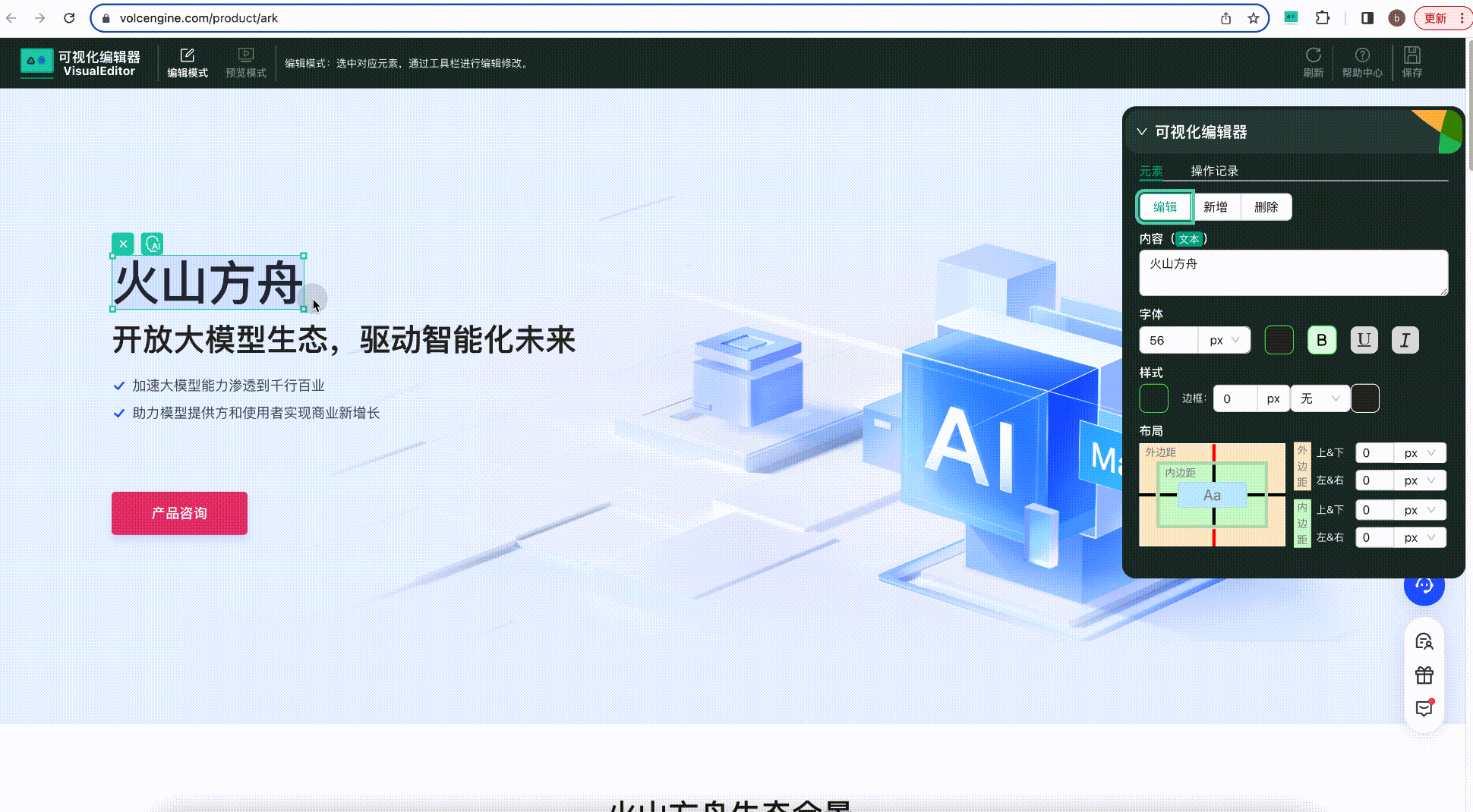Viewport: 1473px width, 812px height.
Task: Click the Aa box model preview
Action: tap(1212, 496)
